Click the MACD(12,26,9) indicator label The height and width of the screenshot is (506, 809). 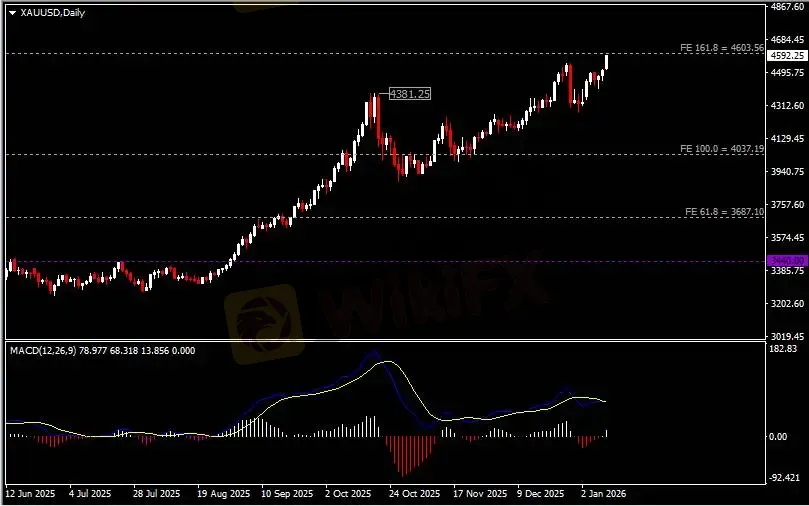point(102,350)
